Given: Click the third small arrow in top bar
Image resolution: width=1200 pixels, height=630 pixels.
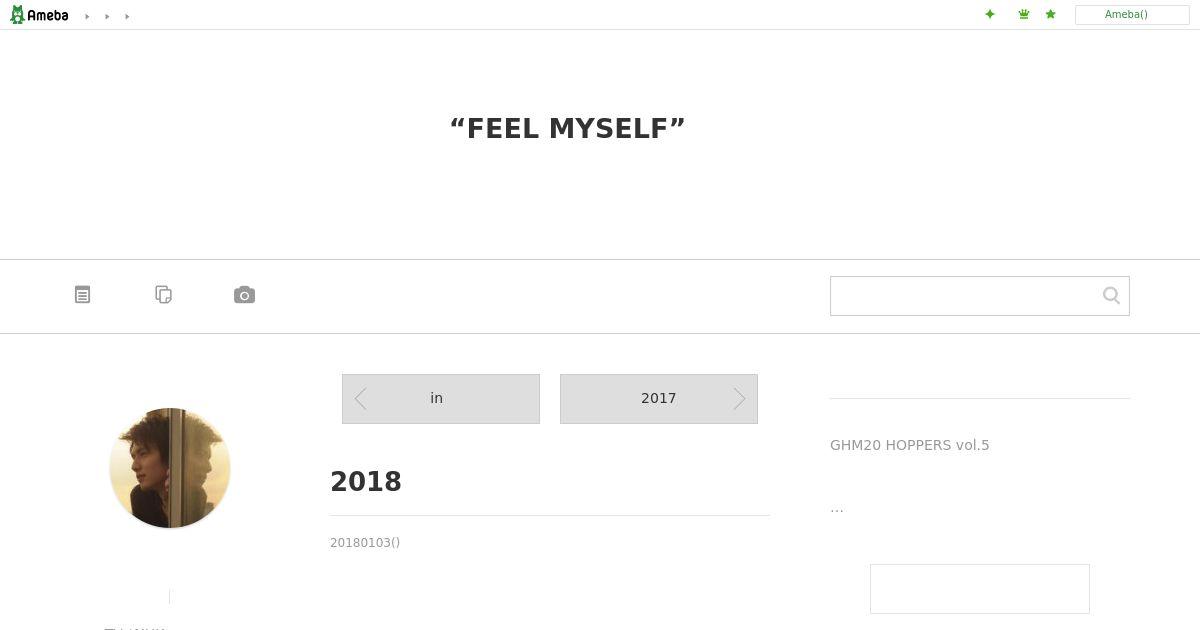Looking at the screenshot, I should 127,16.
